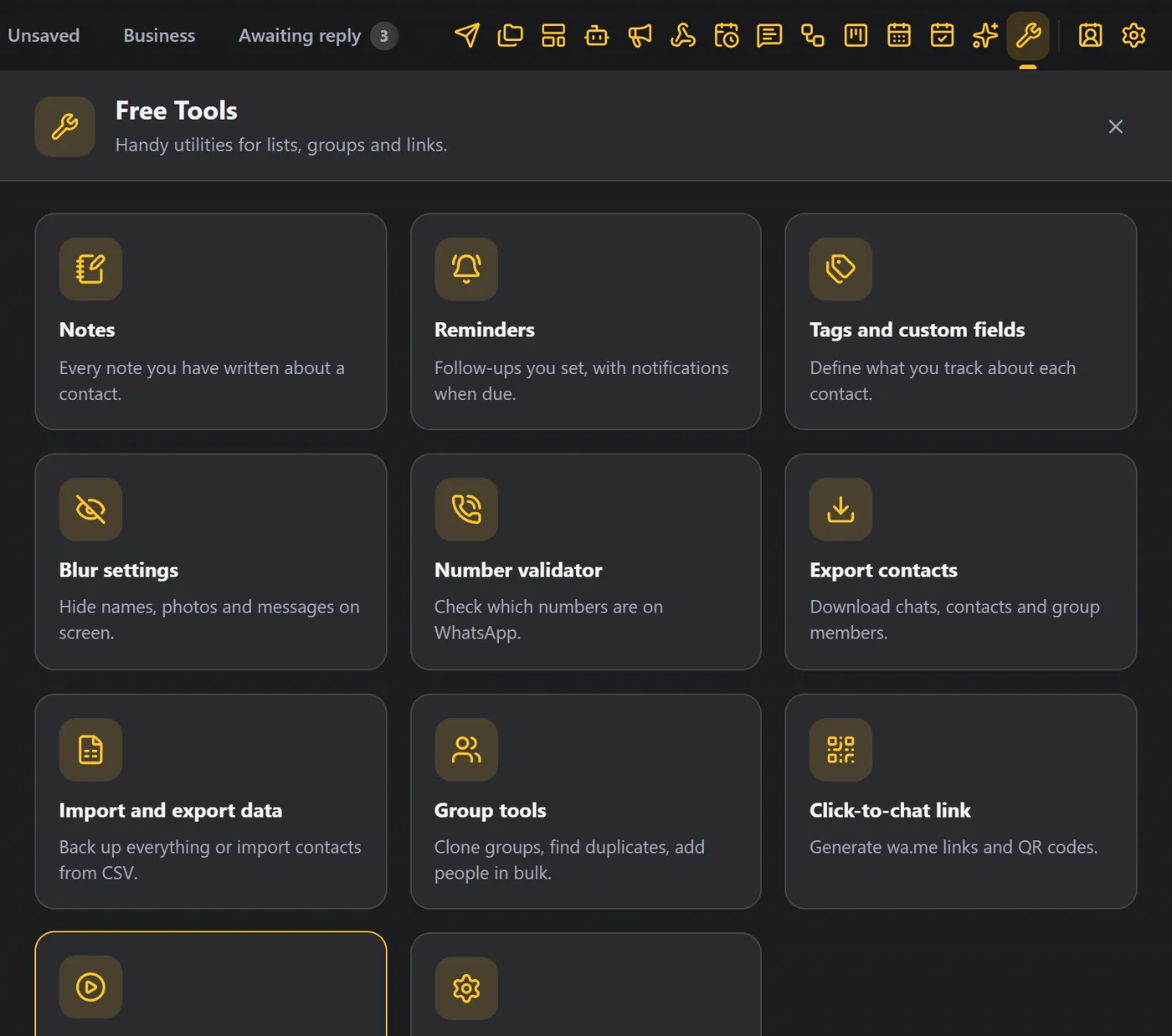Screen dimensions: 1172x1036
Task: Click the sparkles AI icon
Action: (x=985, y=35)
